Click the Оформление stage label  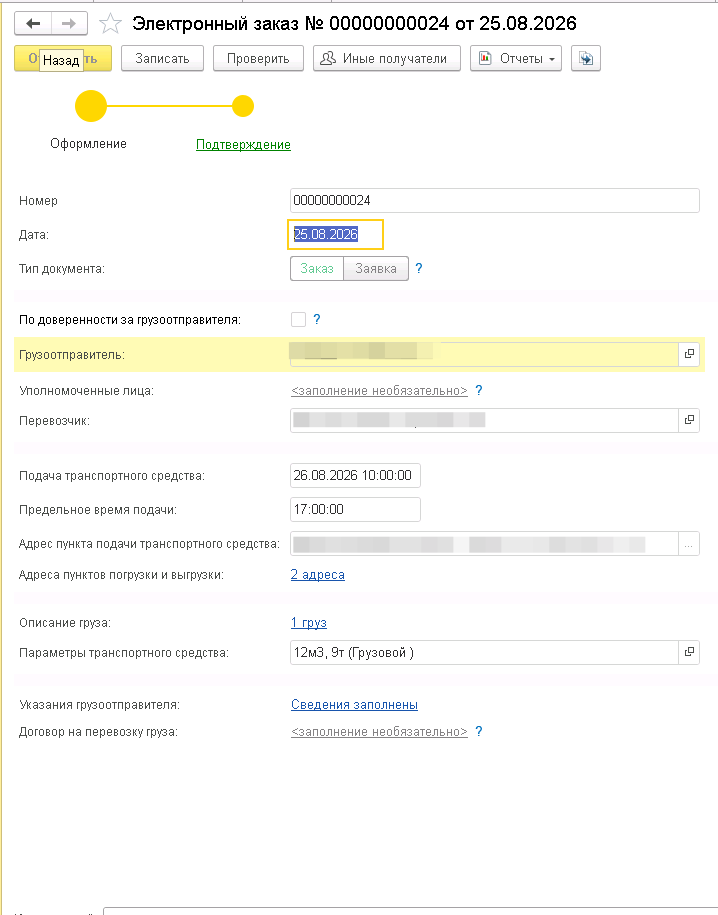pos(88,144)
